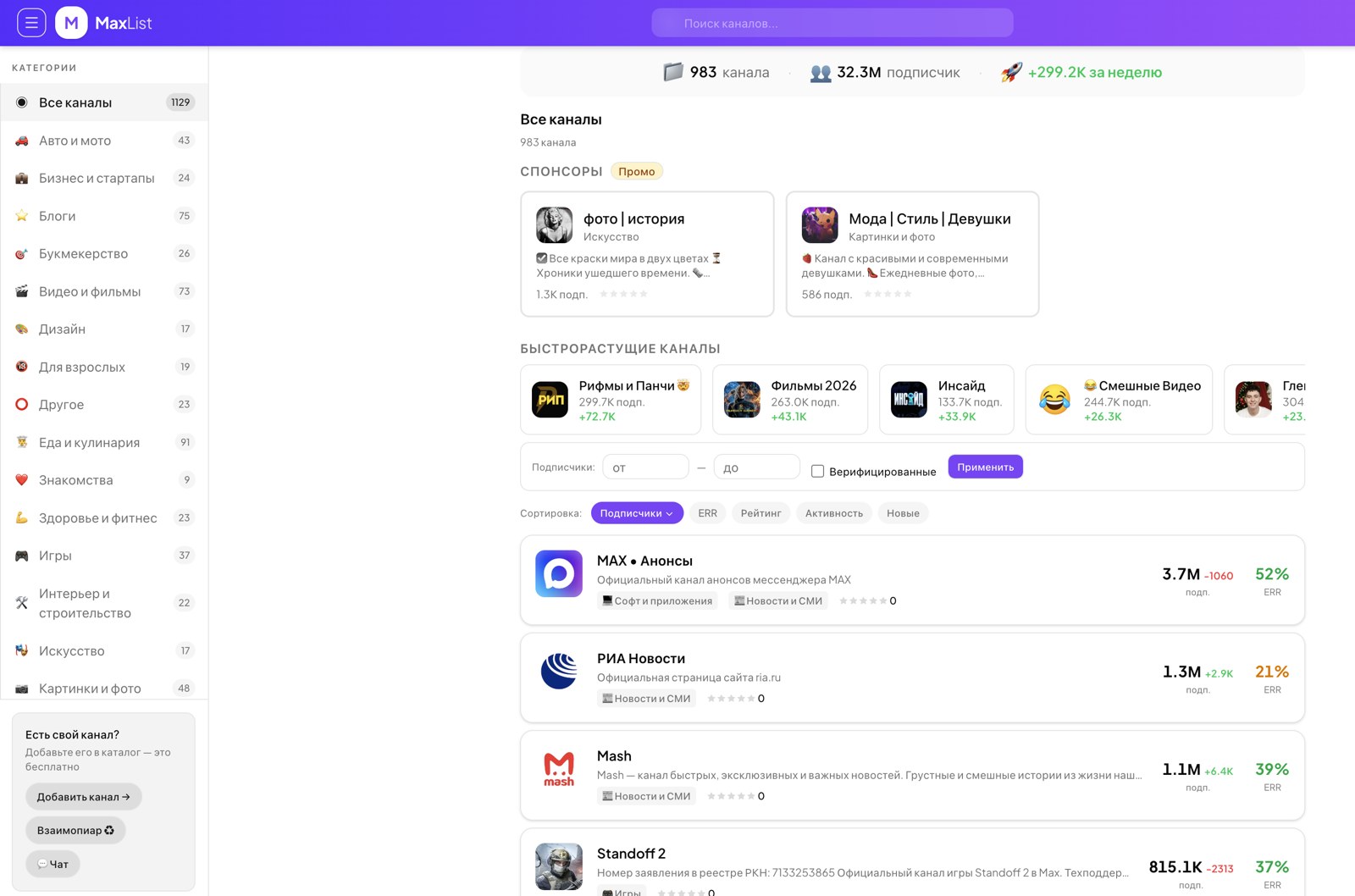Click the РИА Новости globe logo

click(559, 672)
